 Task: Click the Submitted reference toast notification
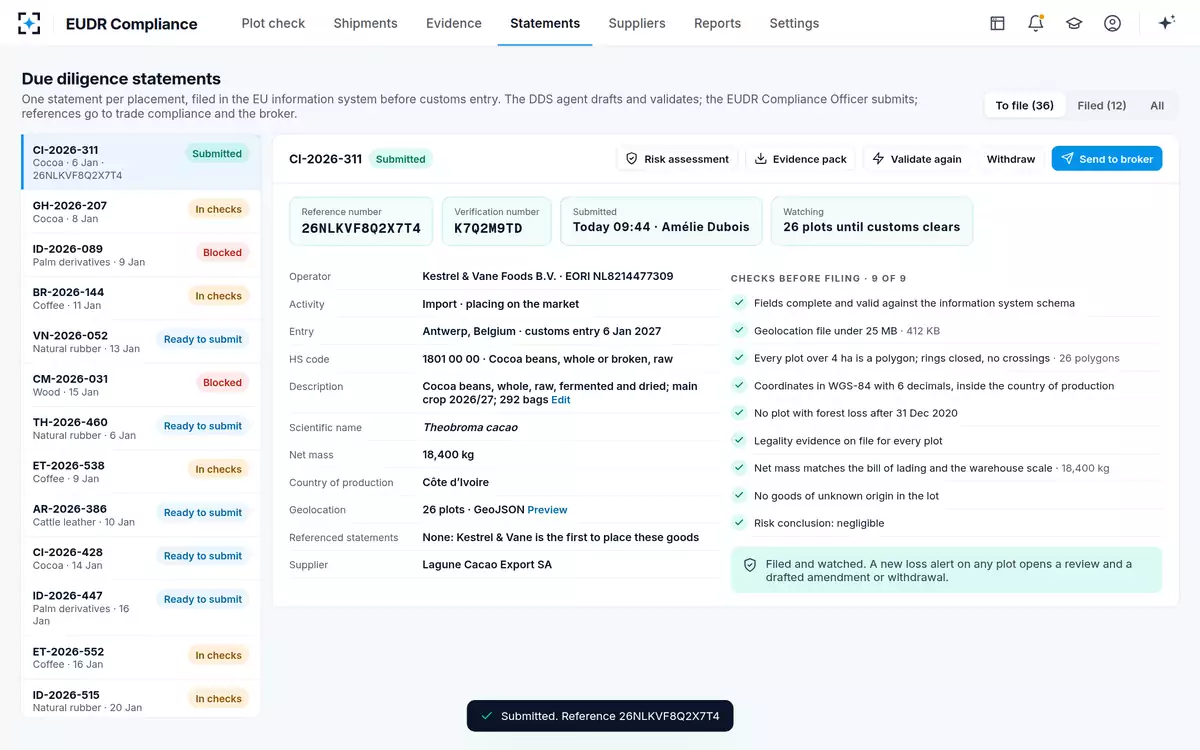[600, 716]
